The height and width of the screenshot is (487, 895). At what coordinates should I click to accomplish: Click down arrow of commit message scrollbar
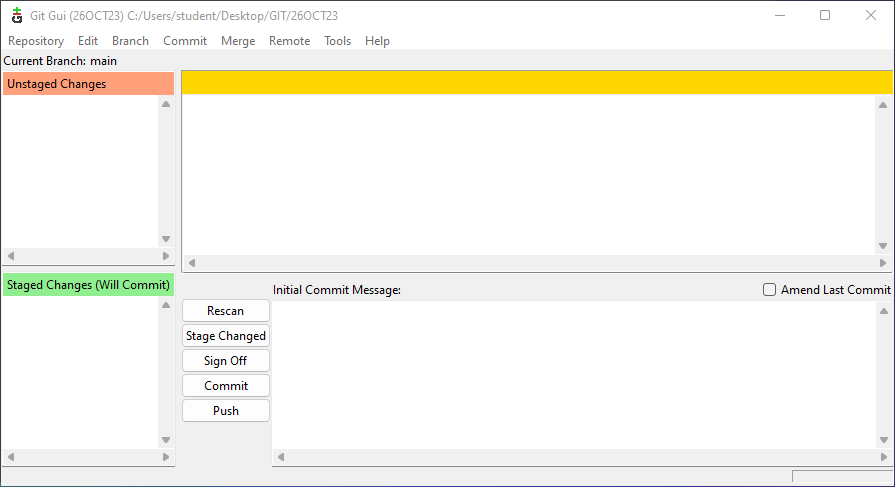(884, 440)
